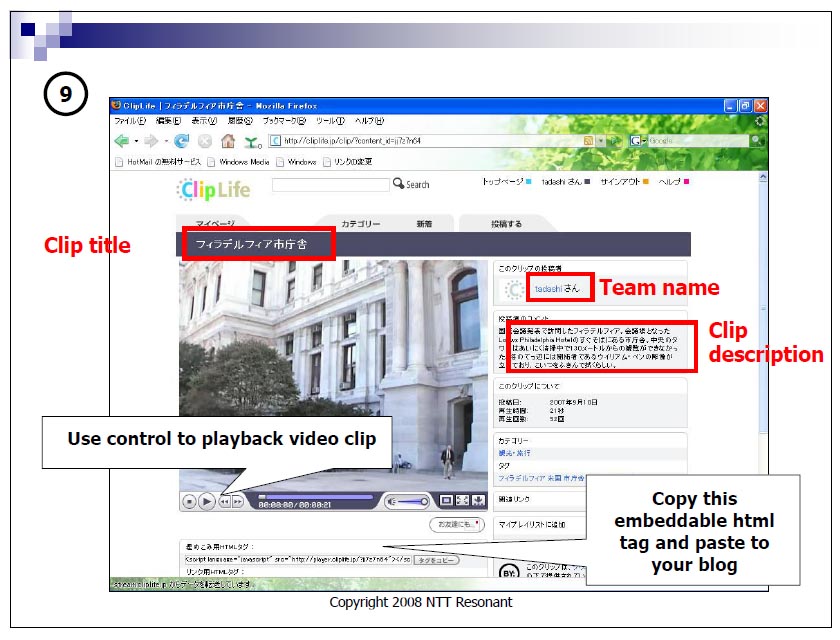The height and width of the screenshot is (640, 840).
Task: Open the ツール(T) menu
Action: 330,121
